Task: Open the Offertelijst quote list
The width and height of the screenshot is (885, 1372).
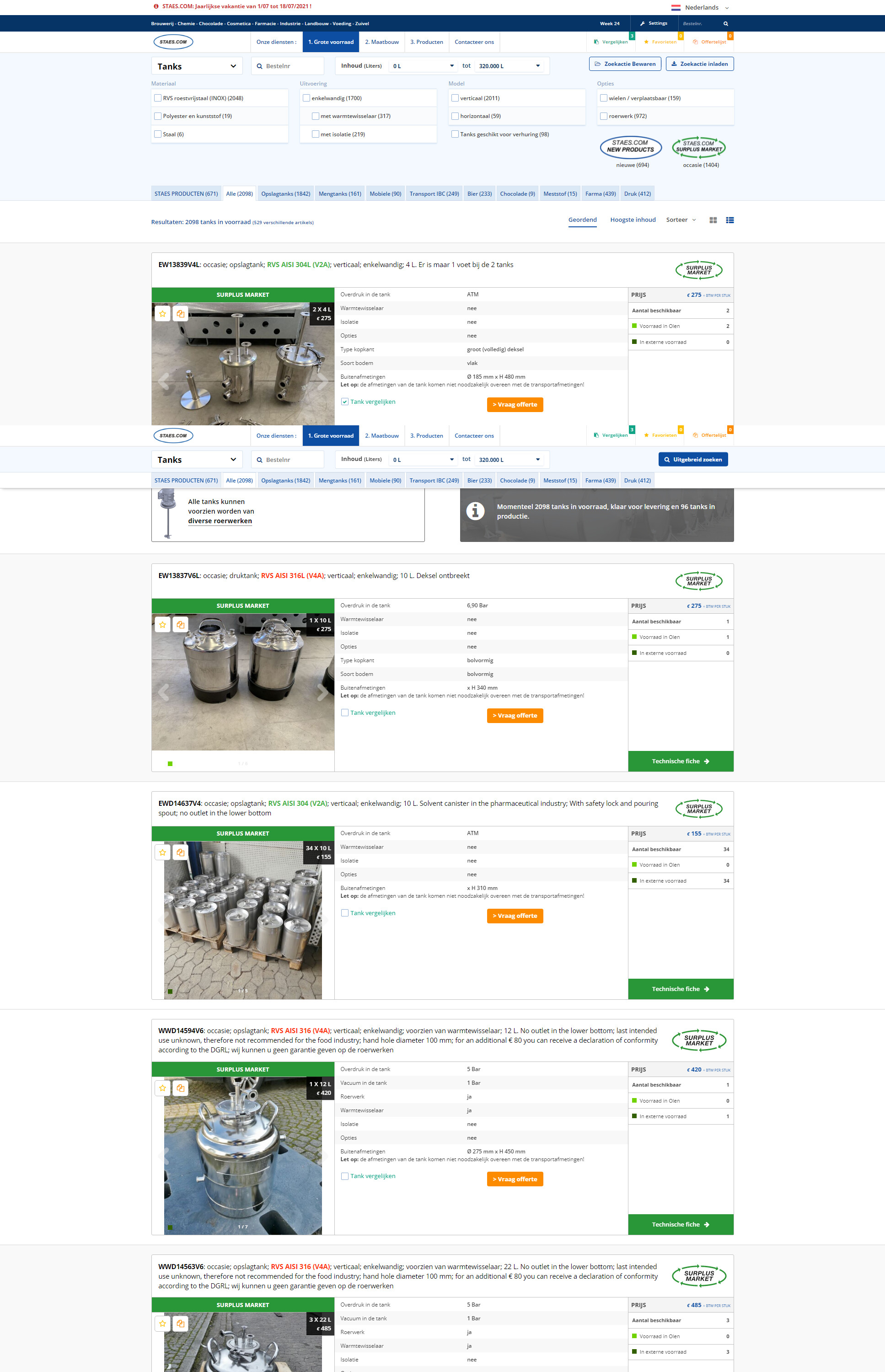Action: tap(710, 41)
